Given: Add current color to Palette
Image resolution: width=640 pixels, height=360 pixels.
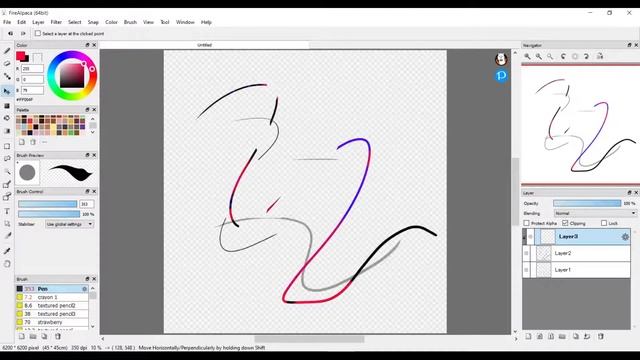Looking at the screenshot, I should point(22,142).
